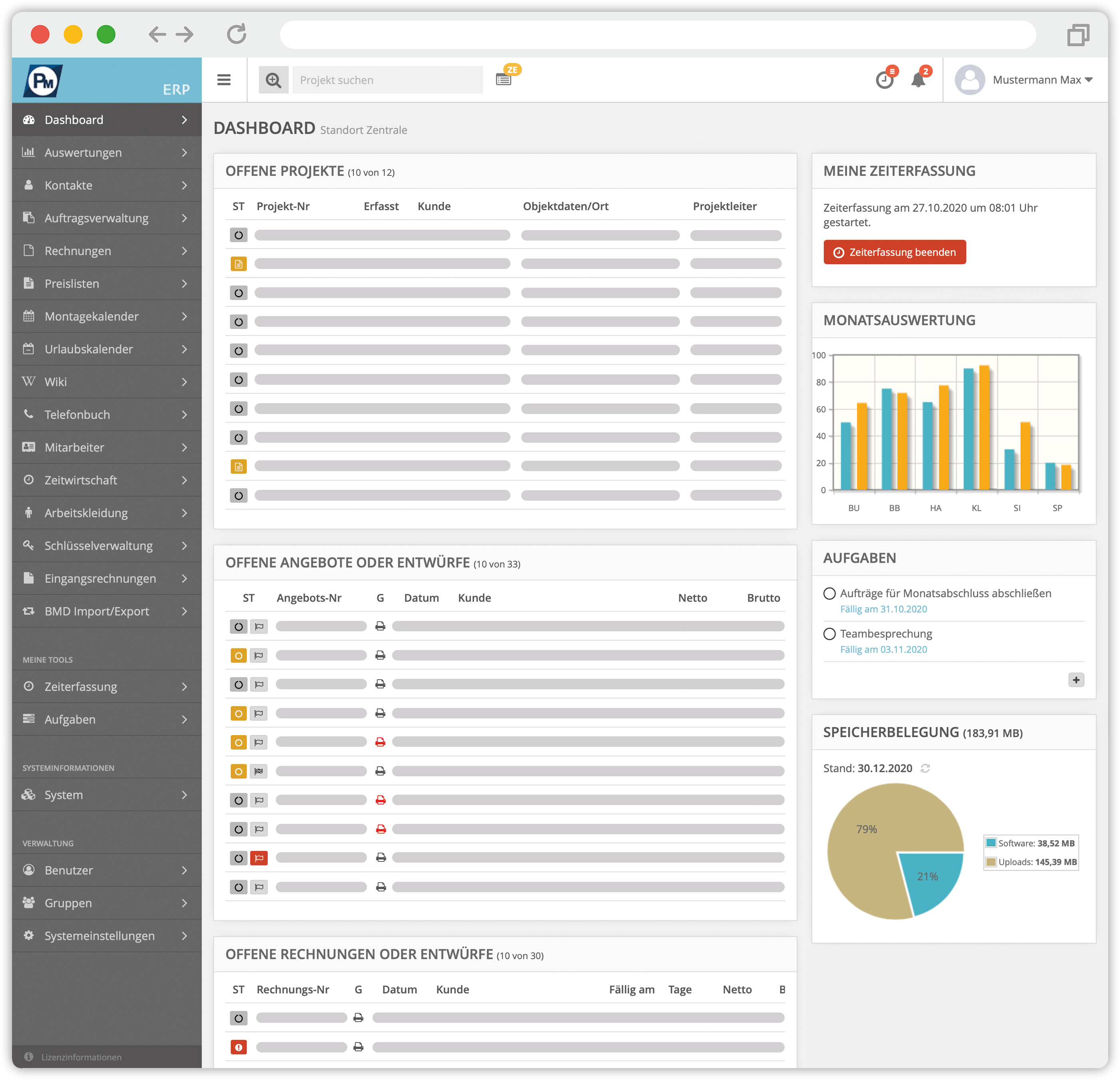
Task: Click the magnifier search icon
Action: click(x=273, y=80)
